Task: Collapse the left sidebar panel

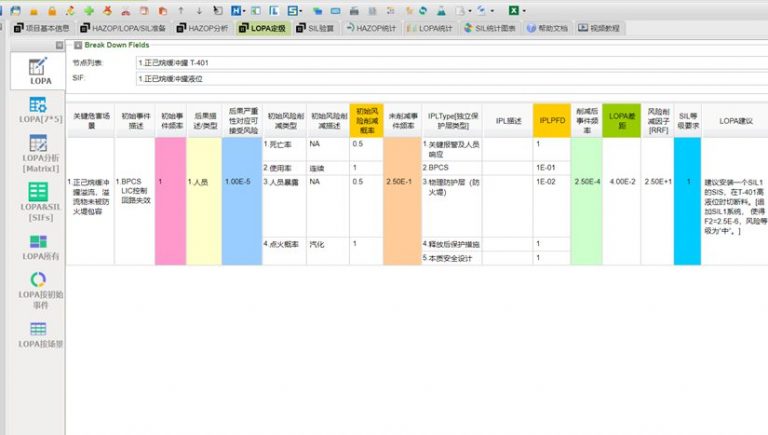Action: tap(59, 46)
